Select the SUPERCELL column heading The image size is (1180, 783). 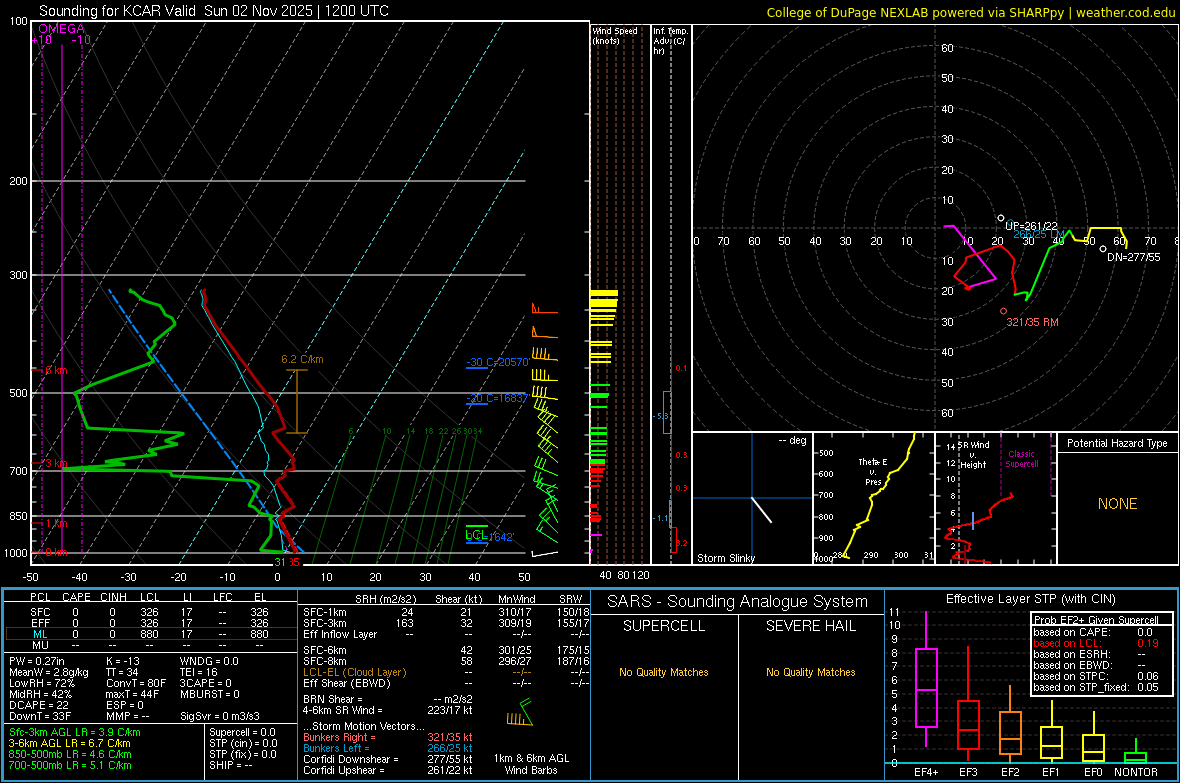tap(664, 626)
